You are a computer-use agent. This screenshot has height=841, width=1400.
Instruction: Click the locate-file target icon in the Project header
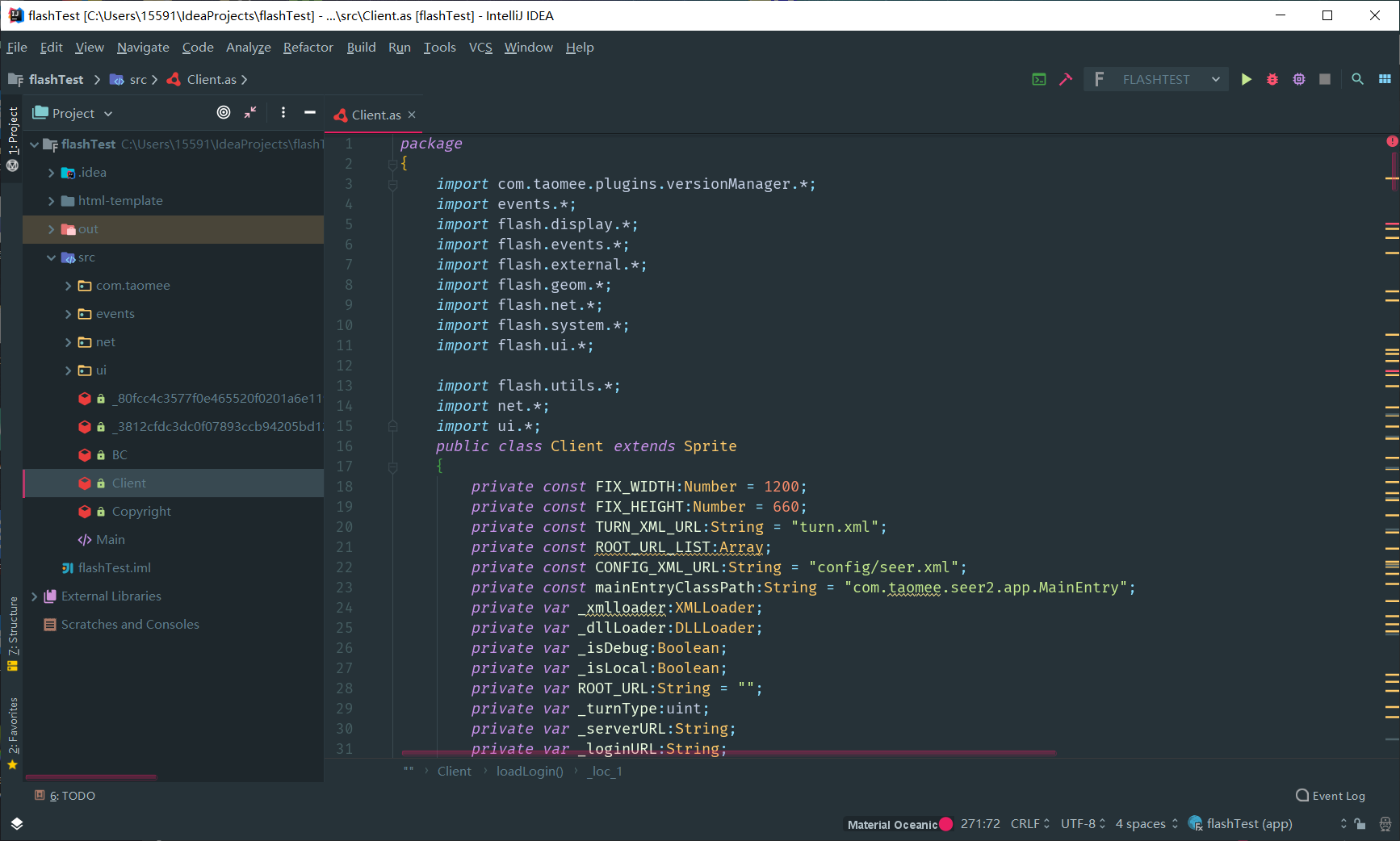[x=224, y=113]
